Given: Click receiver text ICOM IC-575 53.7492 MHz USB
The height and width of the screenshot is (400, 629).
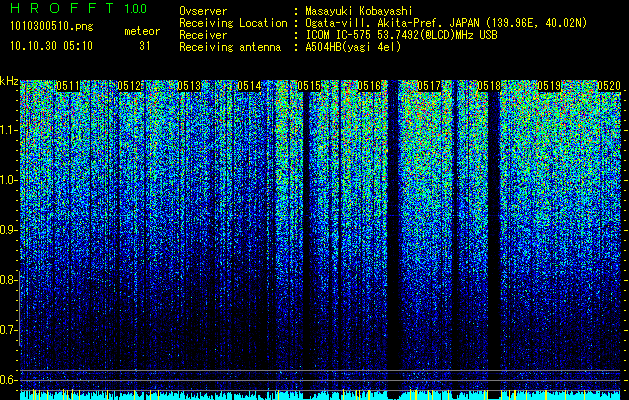Looking at the screenshot, I should coord(401,35).
